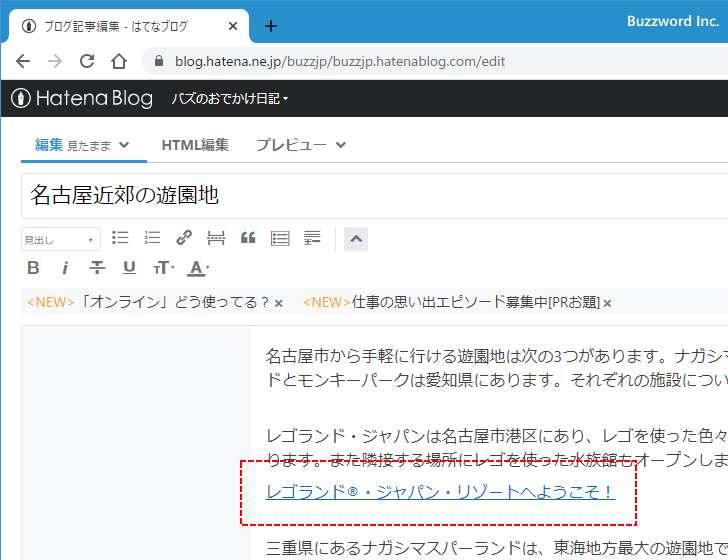Click the paragraph starting 名古屋市から手軽に
Viewport: 728px width, 560px height.
[x=497, y=368]
